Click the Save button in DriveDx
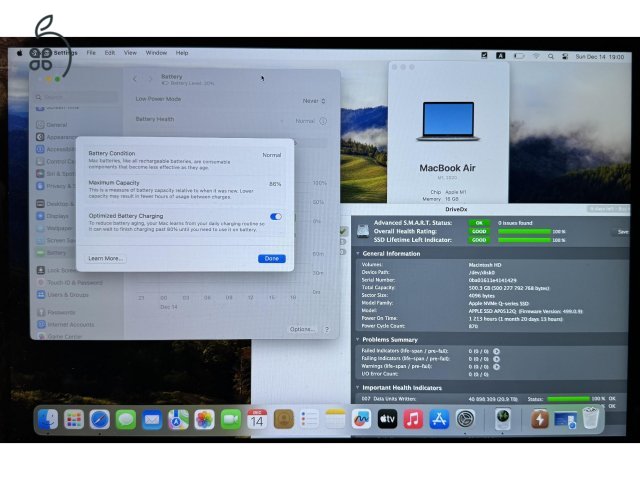The image size is (640, 480). point(622,232)
